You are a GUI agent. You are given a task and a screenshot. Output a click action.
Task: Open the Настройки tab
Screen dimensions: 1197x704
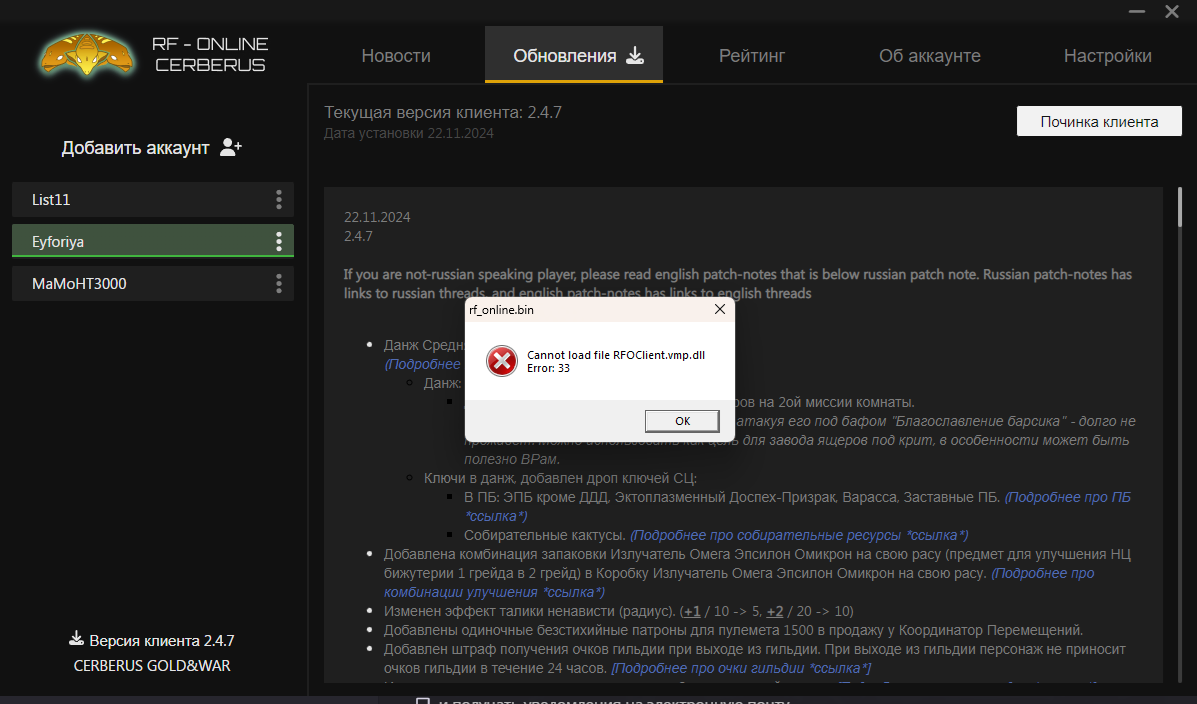pyautogui.click(x=1108, y=56)
